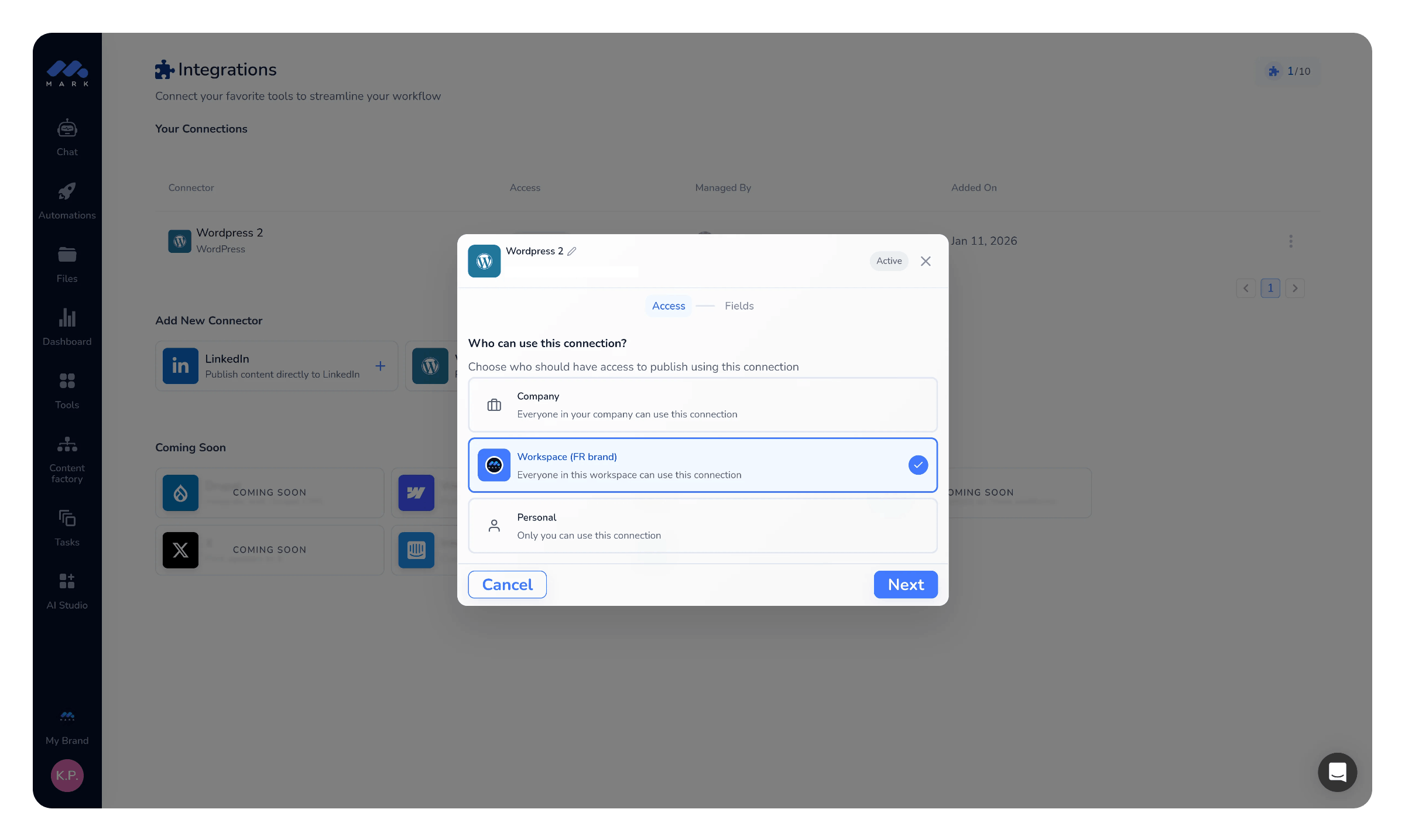Select Workspace (FR brand) access option

pyautogui.click(x=702, y=465)
